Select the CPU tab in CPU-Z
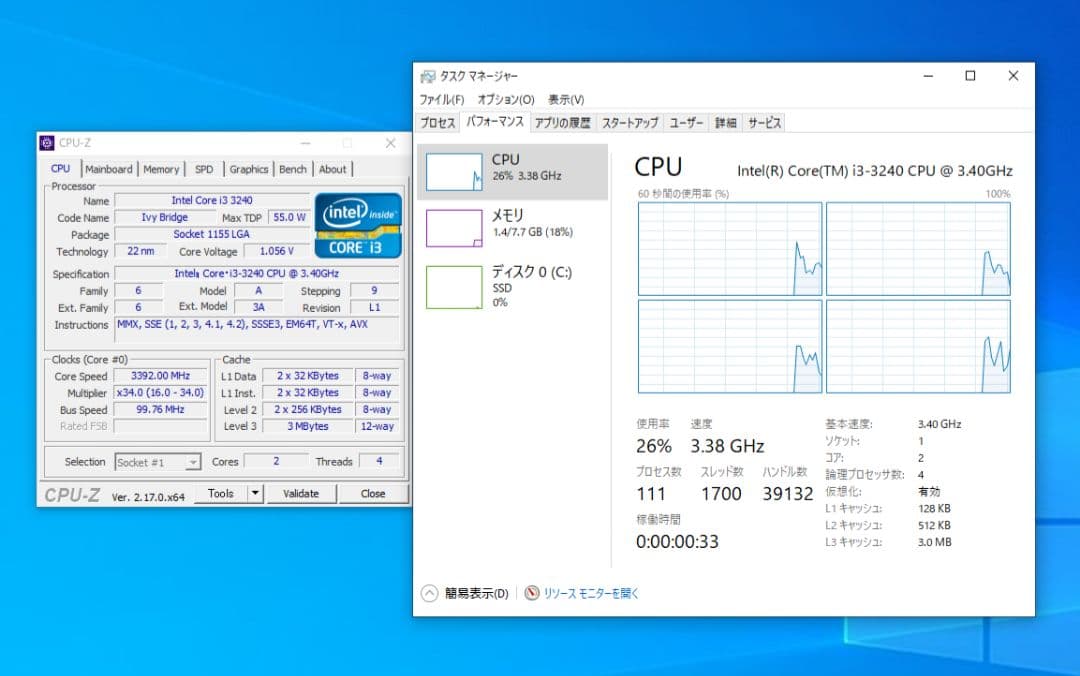This screenshot has width=1080, height=676. [x=61, y=168]
